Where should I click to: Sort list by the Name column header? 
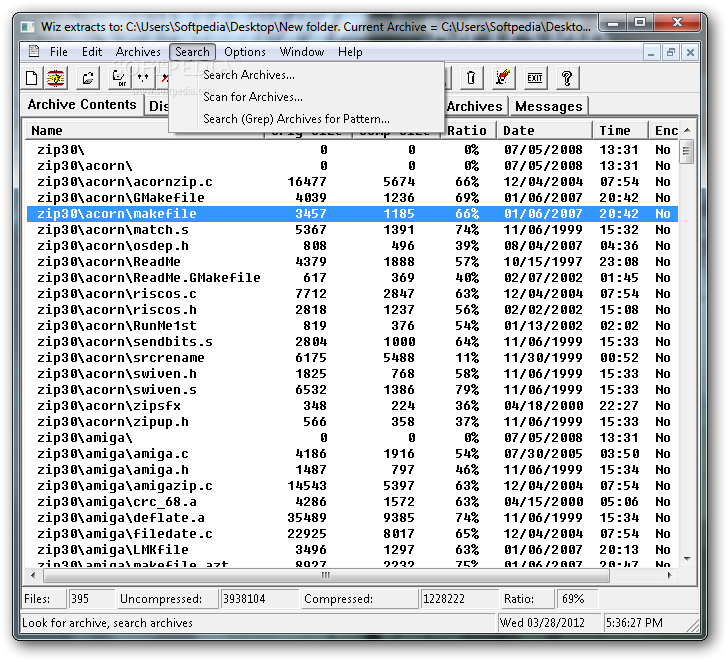pos(145,130)
